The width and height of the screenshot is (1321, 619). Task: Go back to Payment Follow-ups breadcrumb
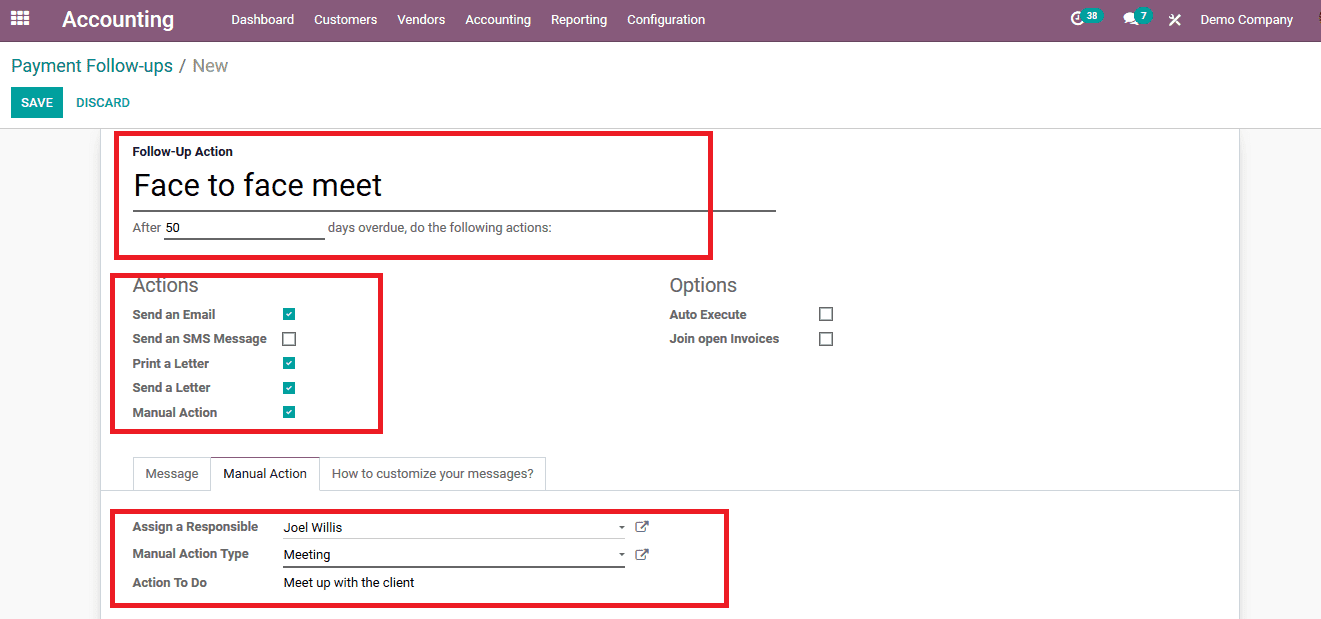pyautogui.click(x=92, y=66)
